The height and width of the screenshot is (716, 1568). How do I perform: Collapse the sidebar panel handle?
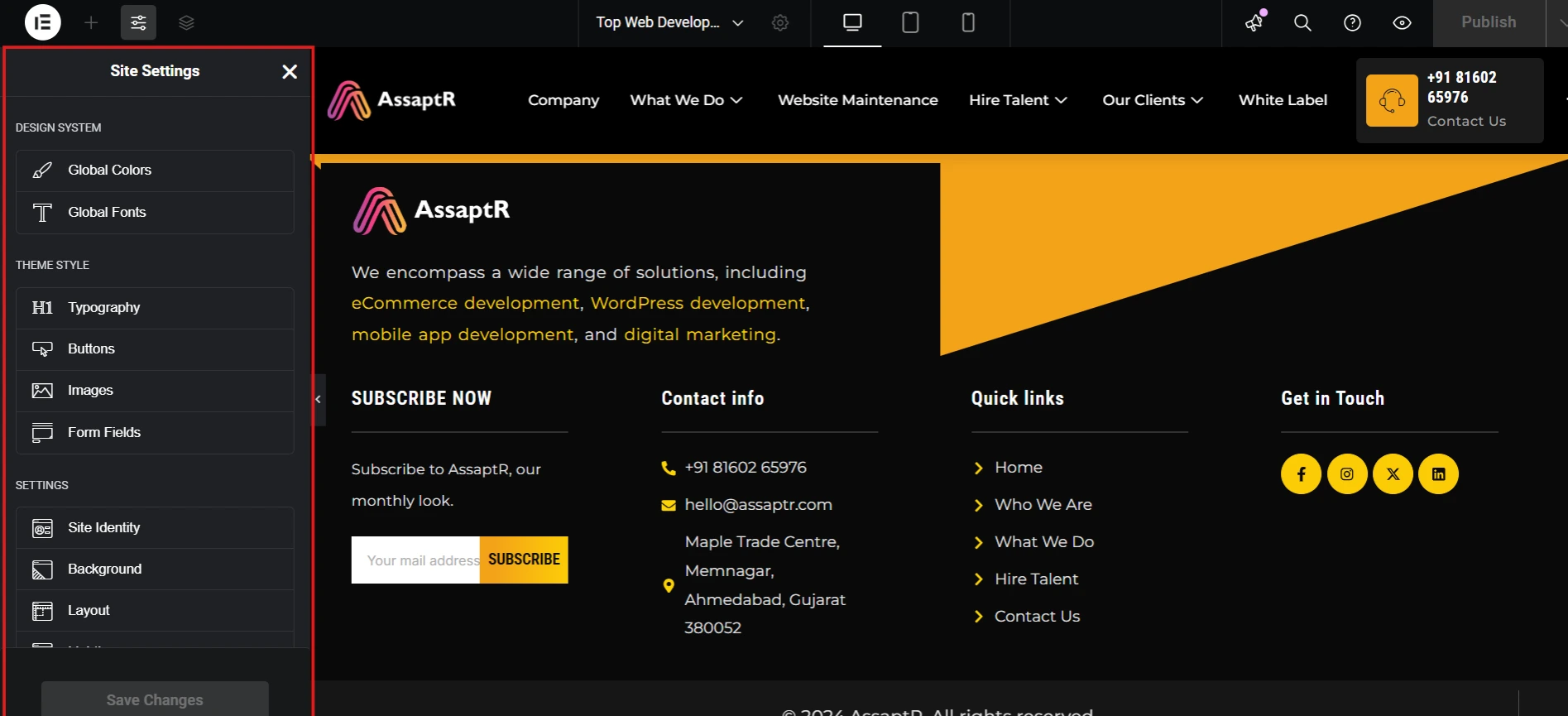[x=319, y=400]
